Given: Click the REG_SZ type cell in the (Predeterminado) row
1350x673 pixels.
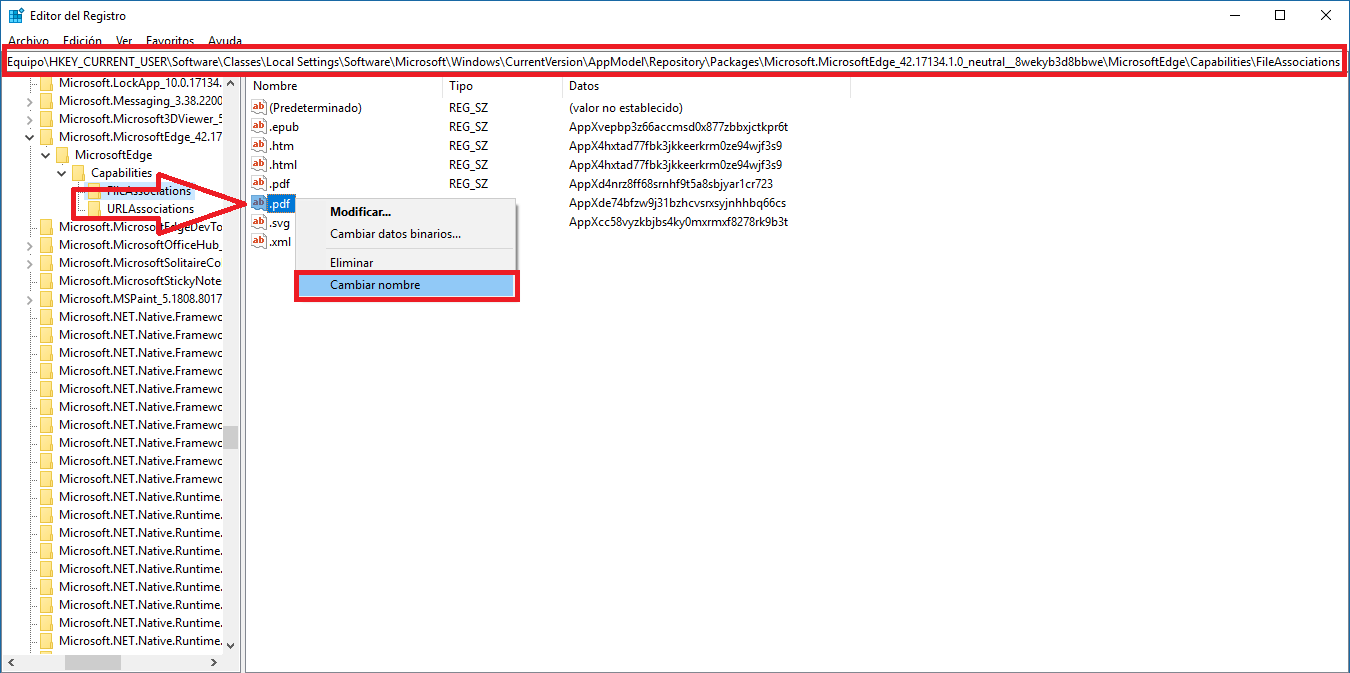Looking at the screenshot, I should click(468, 107).
